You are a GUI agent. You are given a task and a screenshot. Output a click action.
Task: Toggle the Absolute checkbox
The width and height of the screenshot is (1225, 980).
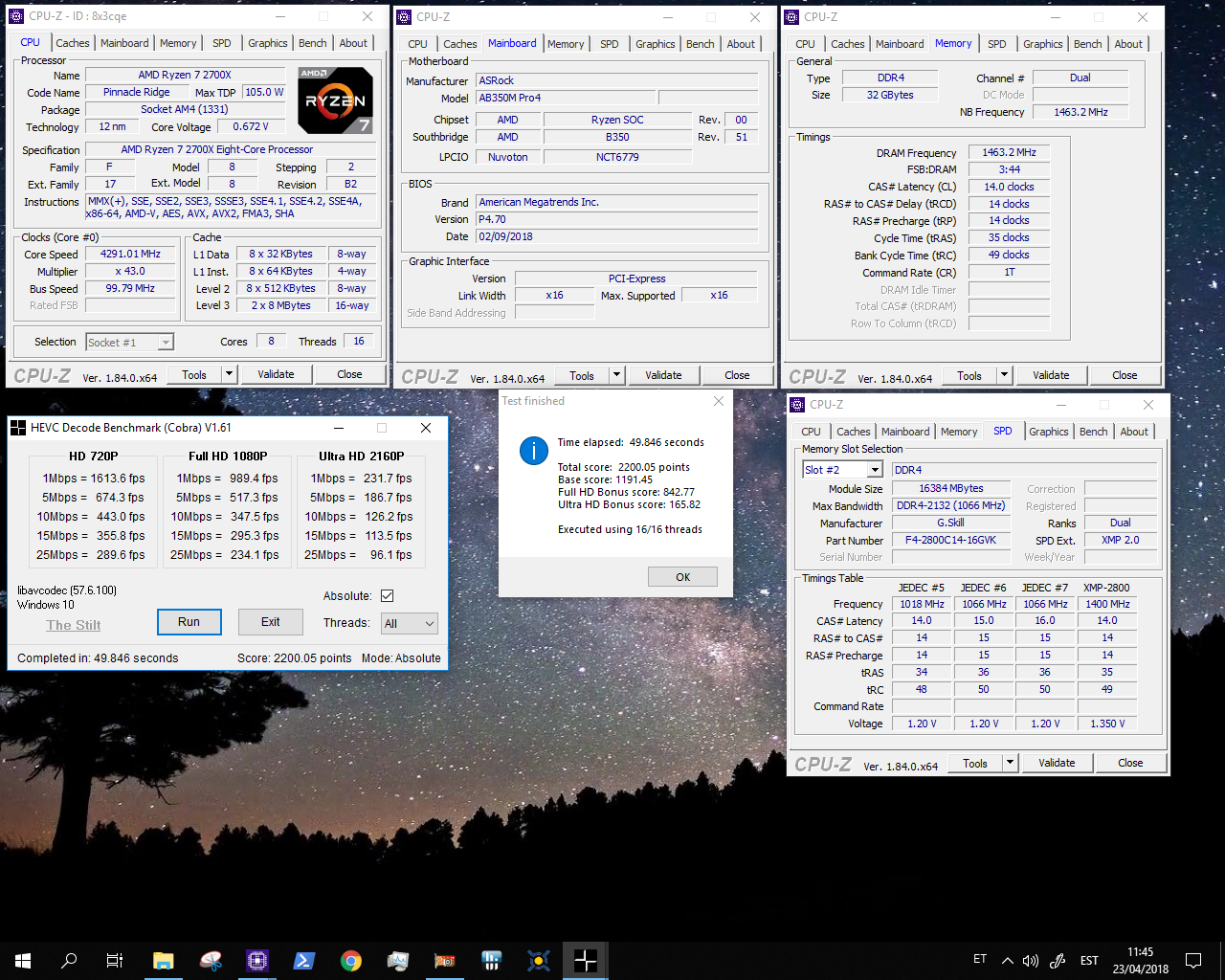388,595
